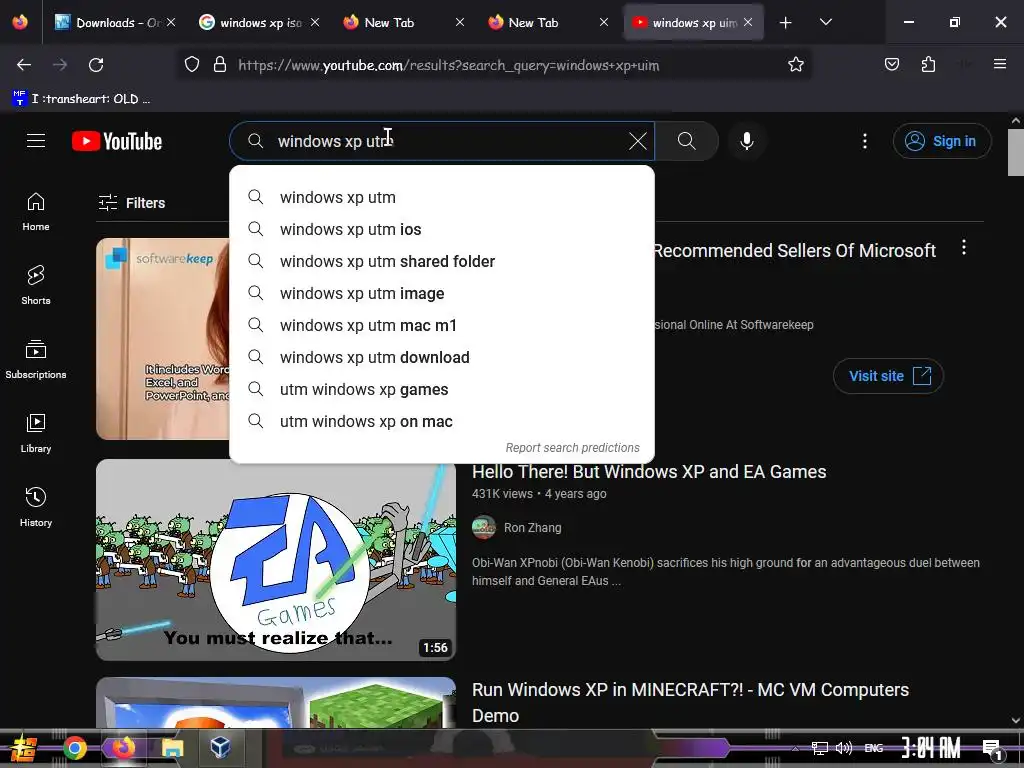Open the ad's three-dot options menu
Screen dimensions: 1024x768
(x=963, y=248)
